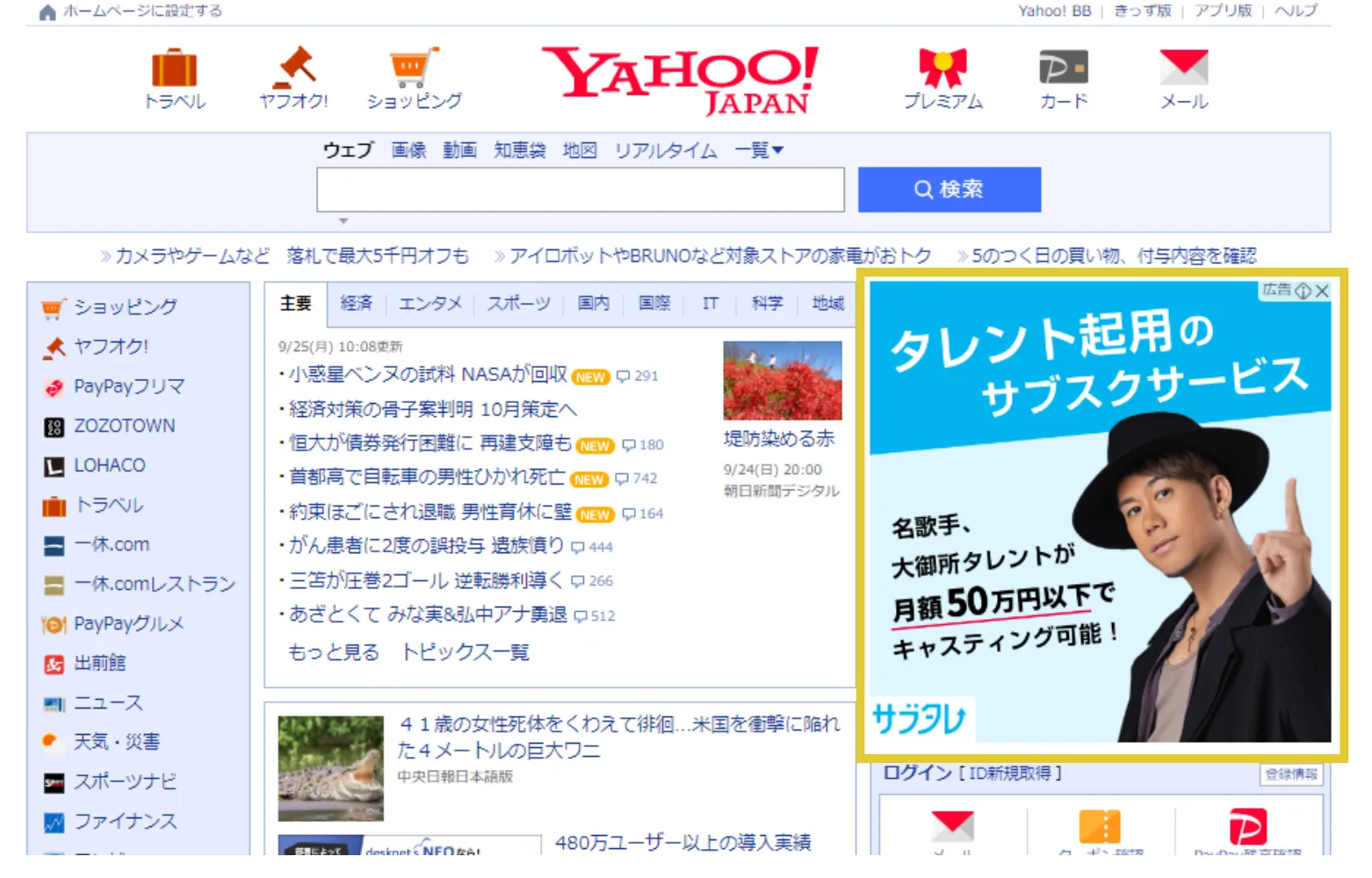Close the サブタレ advertisement with X
The width and height of the screenshot is (1372, 878).
[x=1322, y=291]
